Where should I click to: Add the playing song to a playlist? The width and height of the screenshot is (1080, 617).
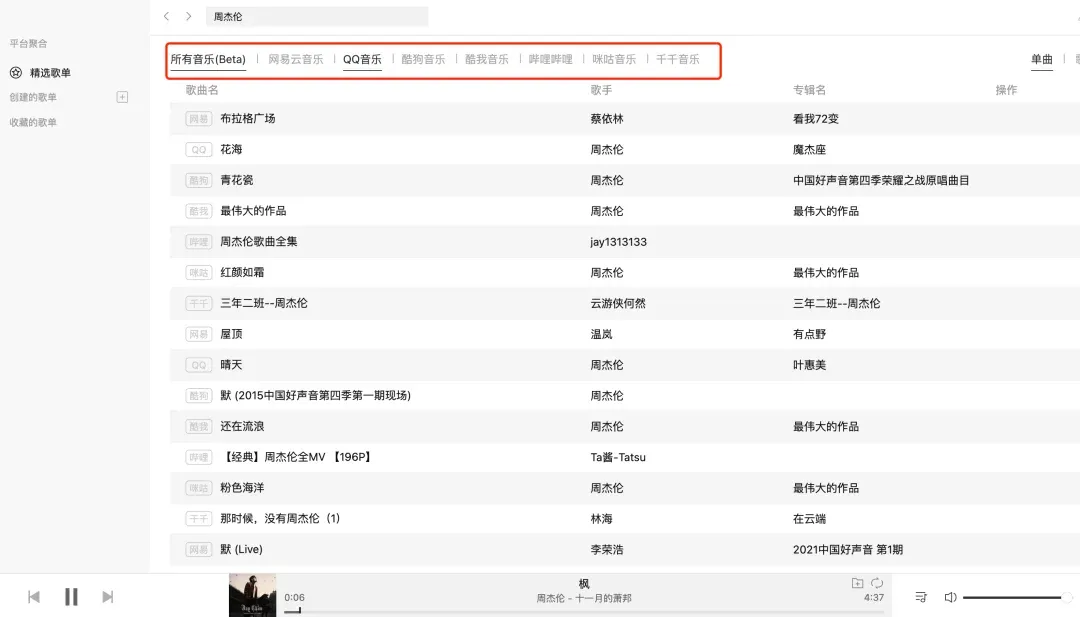857,583
